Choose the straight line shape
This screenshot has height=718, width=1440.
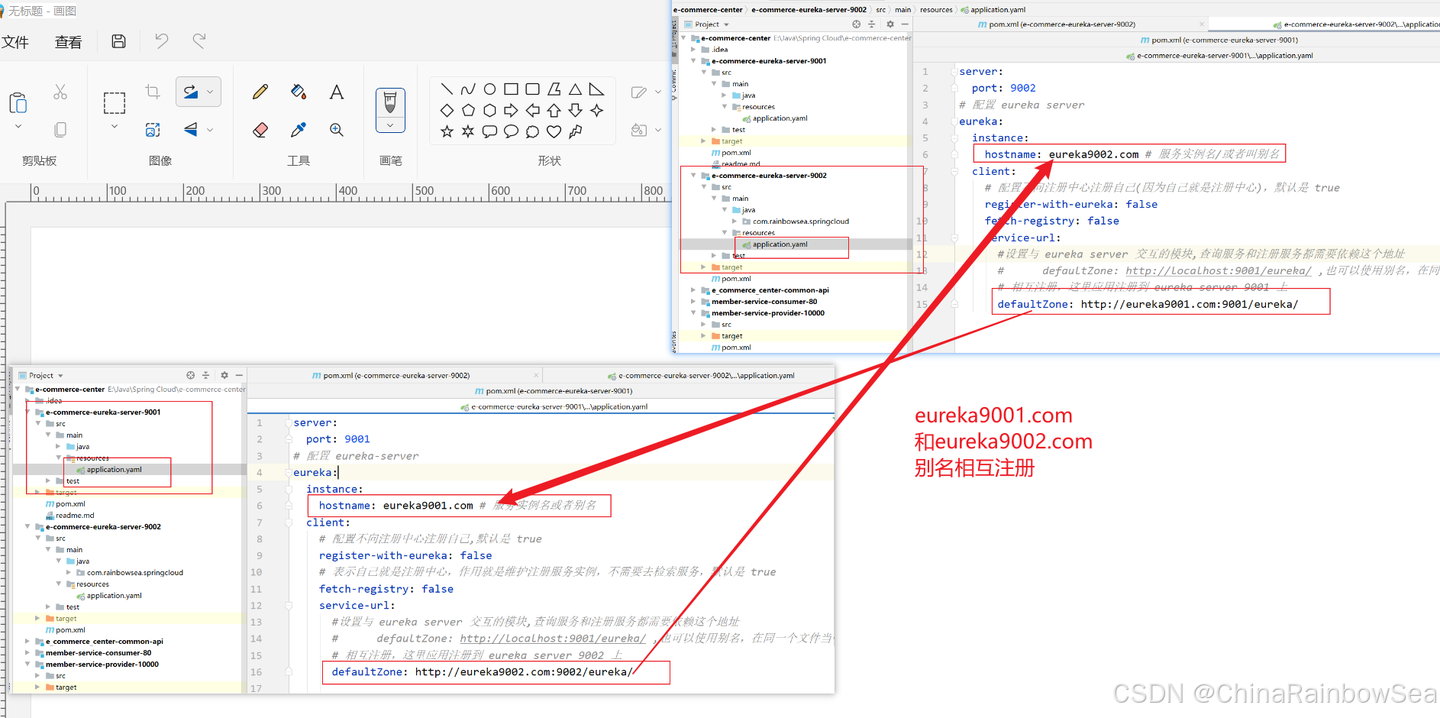pyautogui.click(x=447, y=89)
